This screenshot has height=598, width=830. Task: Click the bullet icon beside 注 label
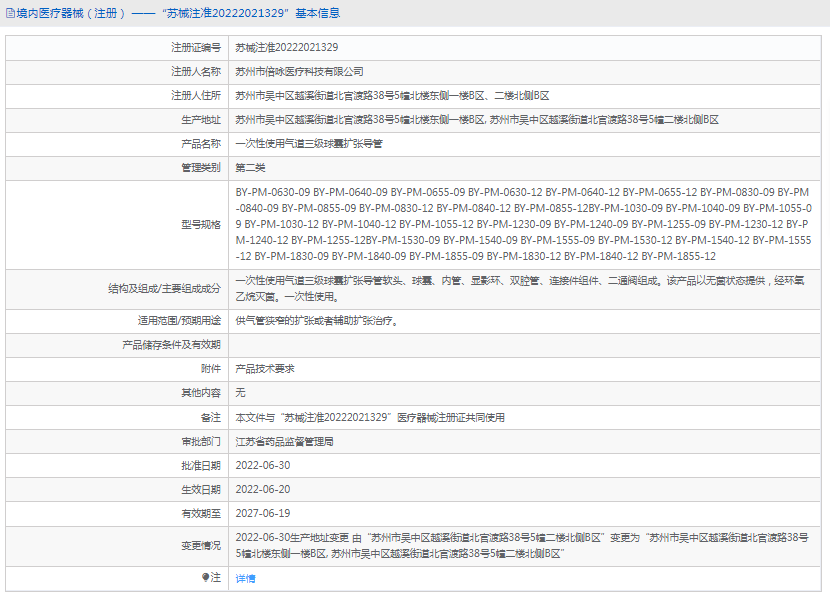coord(205,577)
